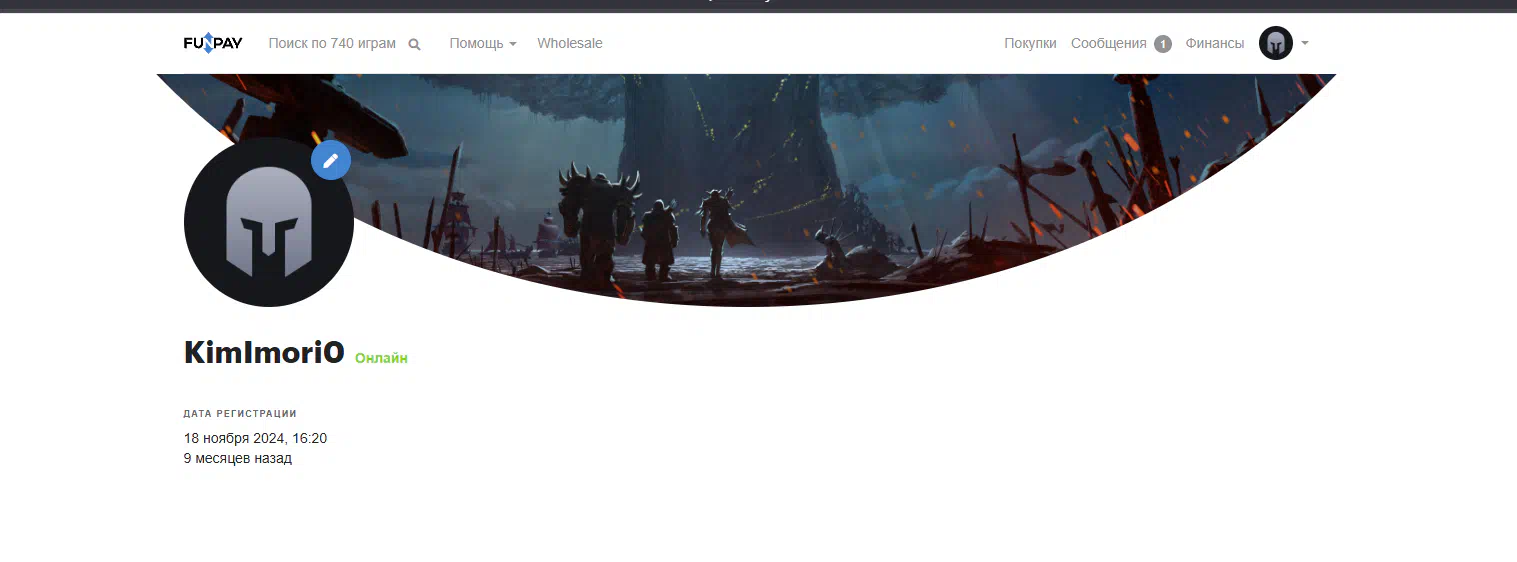Click the caret arrow beside Помощь
This screenshot has height=562, width=1517.
pos(513,44)
